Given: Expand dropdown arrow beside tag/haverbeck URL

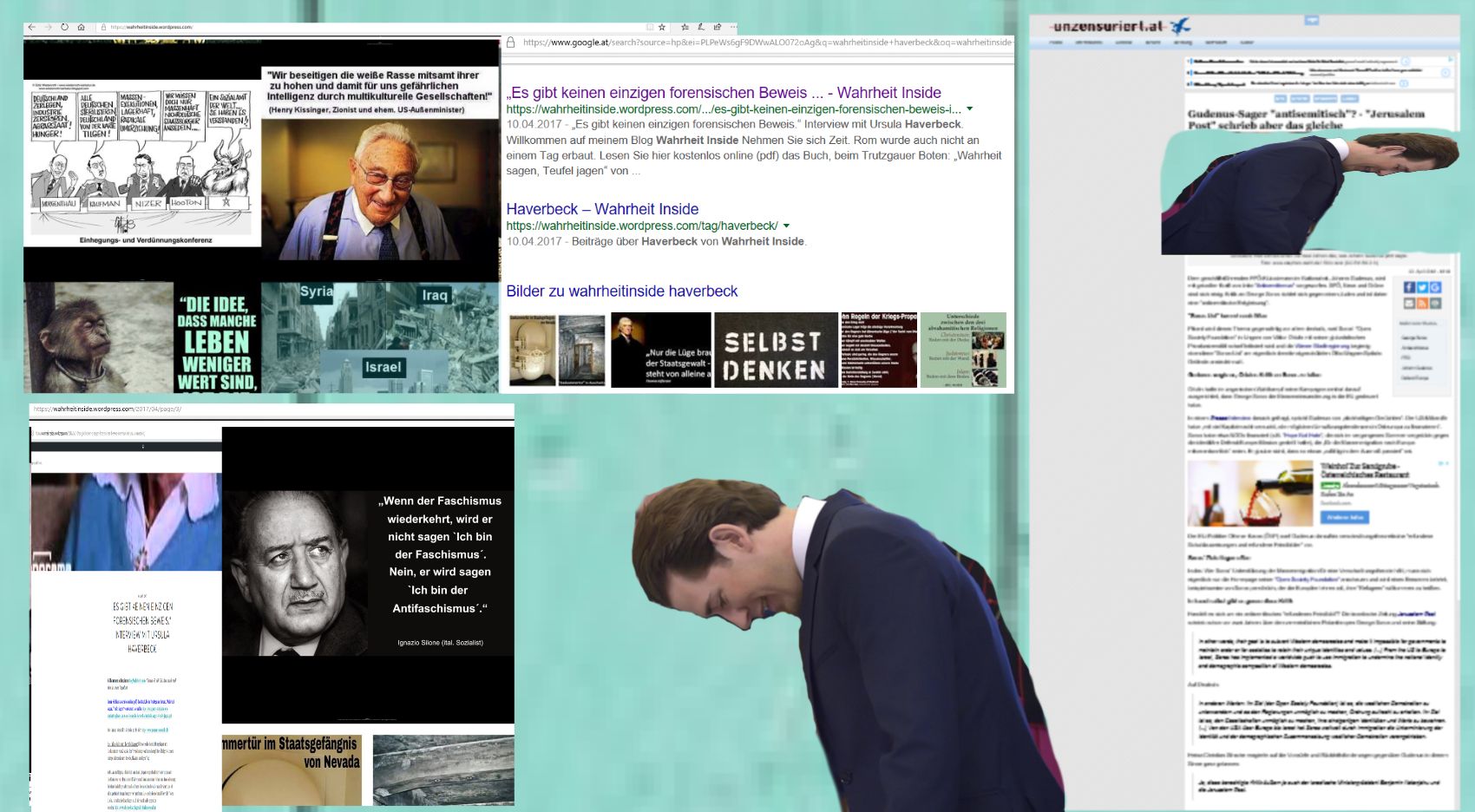Looking at the screenshot, I should coord(786,226).
